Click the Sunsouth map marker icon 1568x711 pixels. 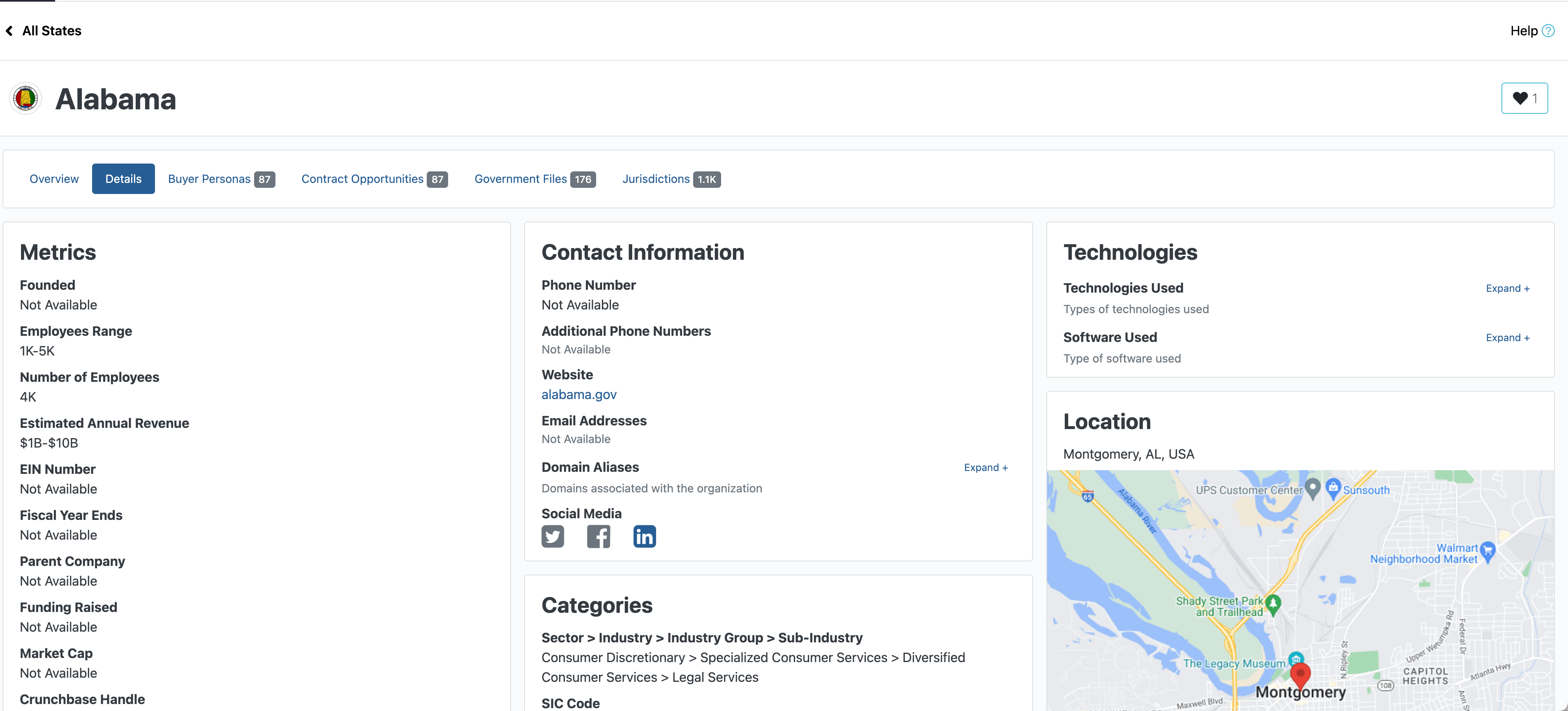[x=1333, y=488]
